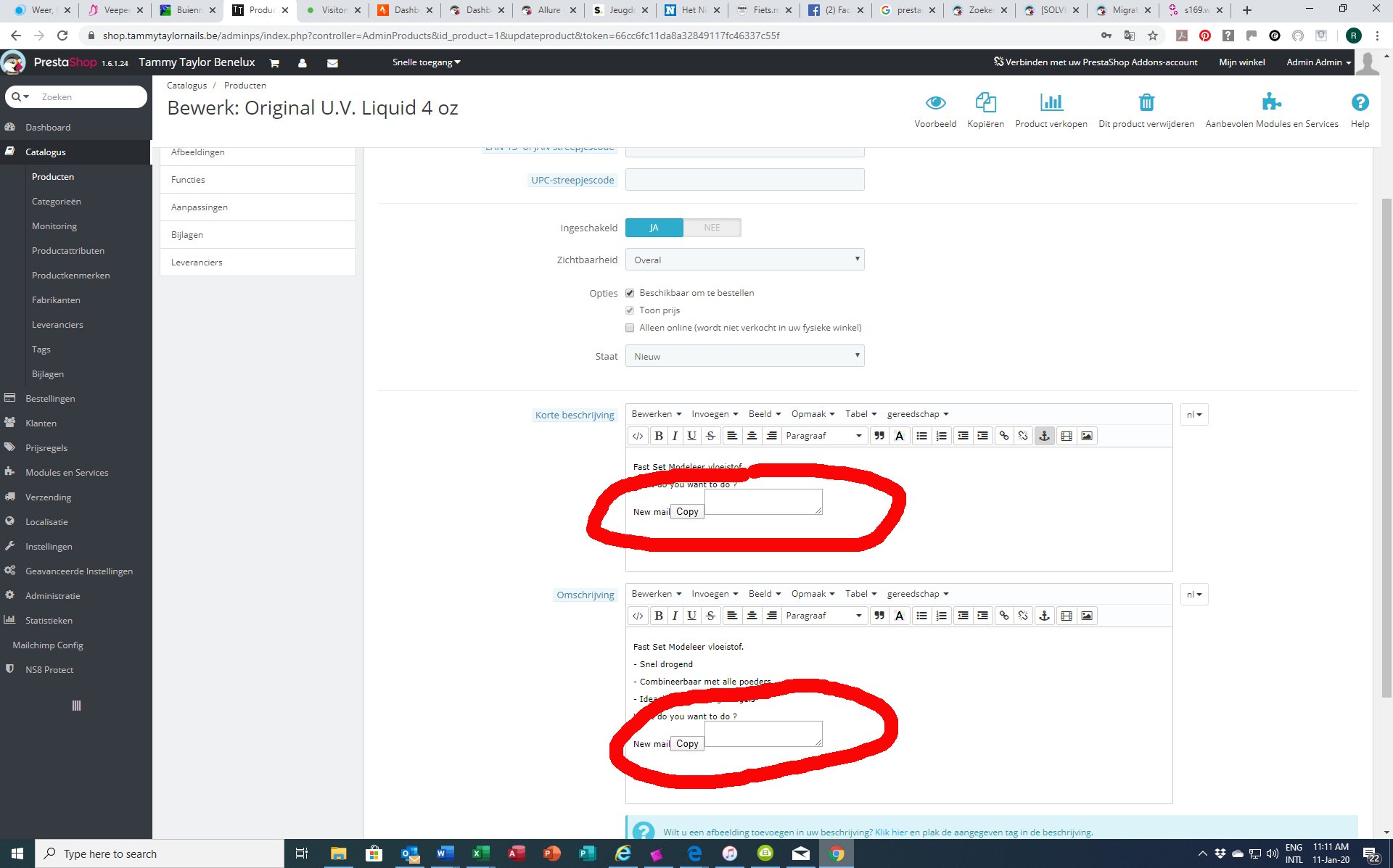Click the Dit product verwijderen trash icon
Viewport: 1393px width, 868px height.
point(1146,102)
